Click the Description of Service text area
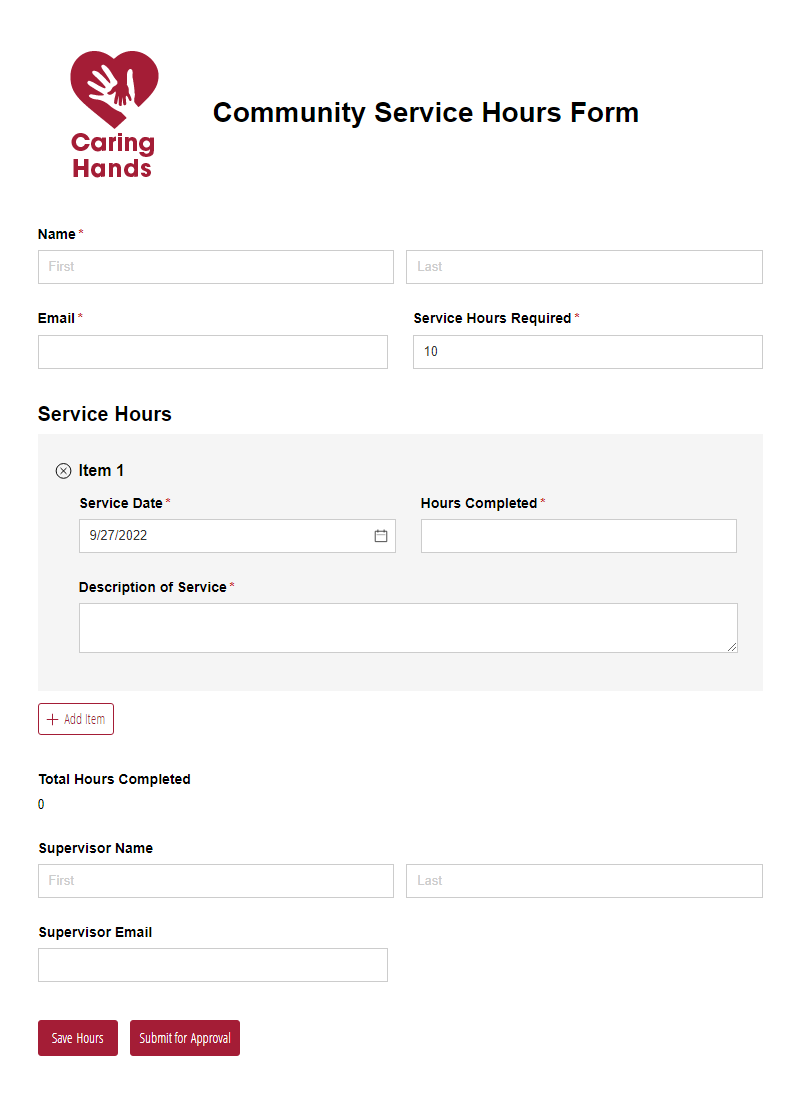800x1093 pixels. coord(408,627)
